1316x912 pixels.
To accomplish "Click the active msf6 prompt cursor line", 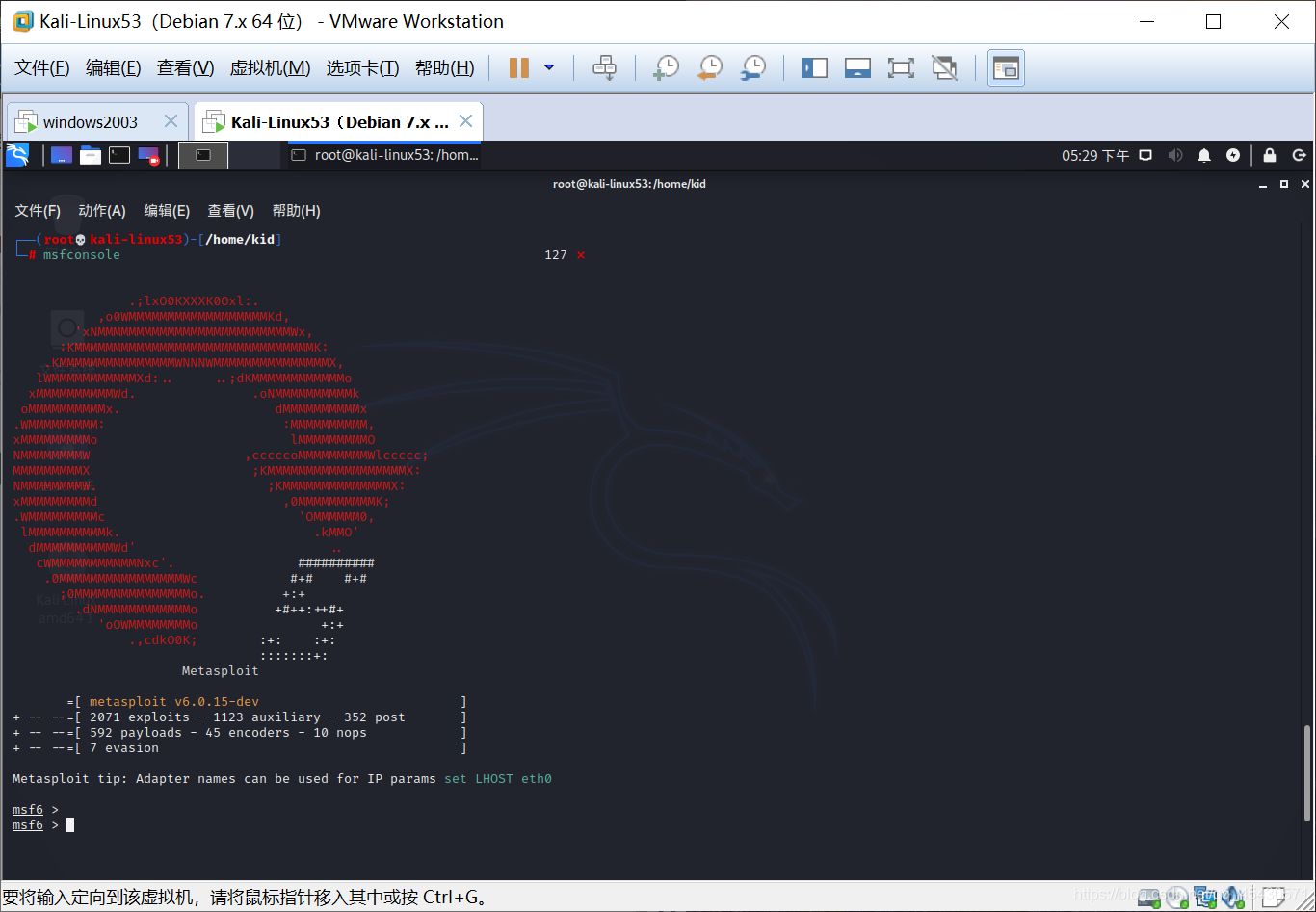I will click(x=43, y=825).
